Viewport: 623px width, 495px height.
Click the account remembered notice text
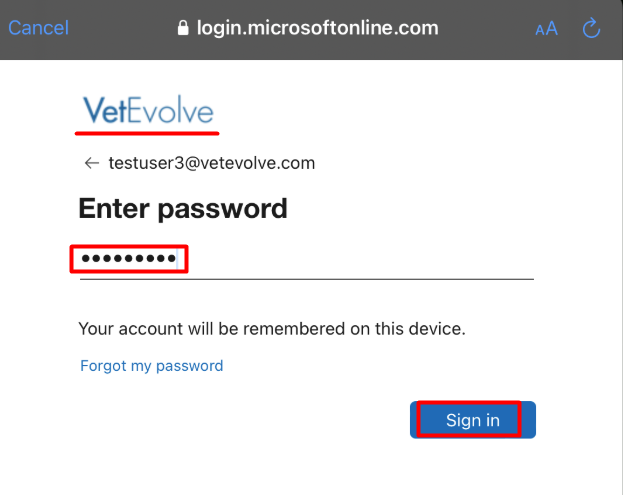[272, 329]
